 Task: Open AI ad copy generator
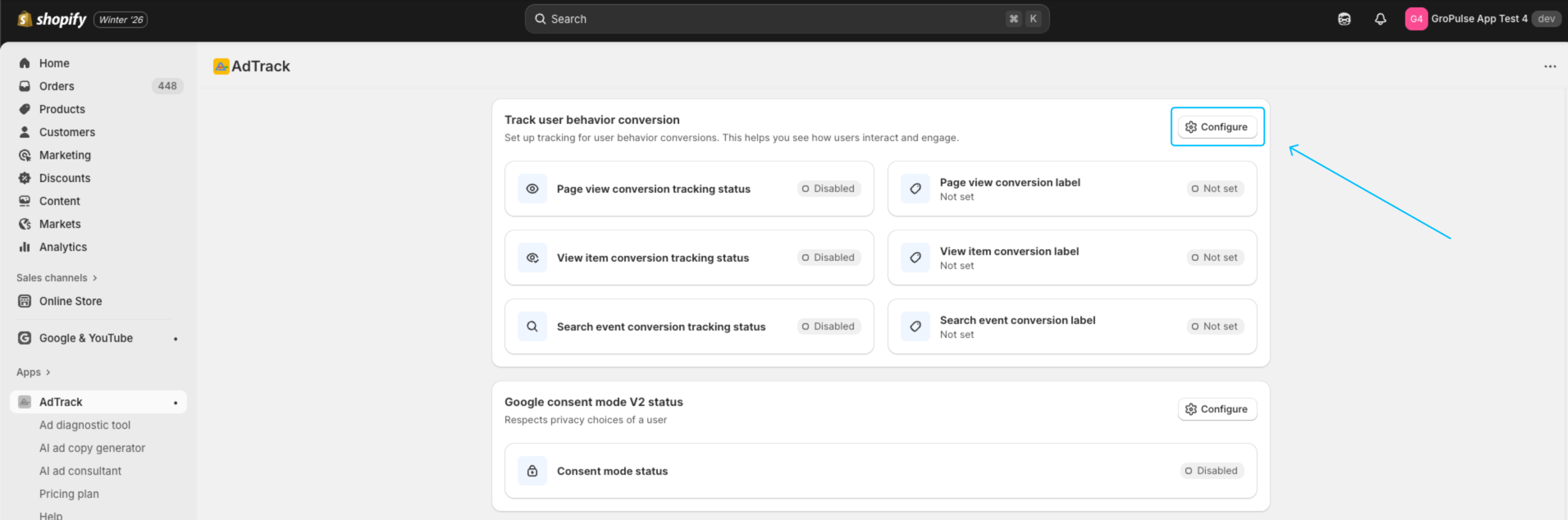(x=92, y=448)
